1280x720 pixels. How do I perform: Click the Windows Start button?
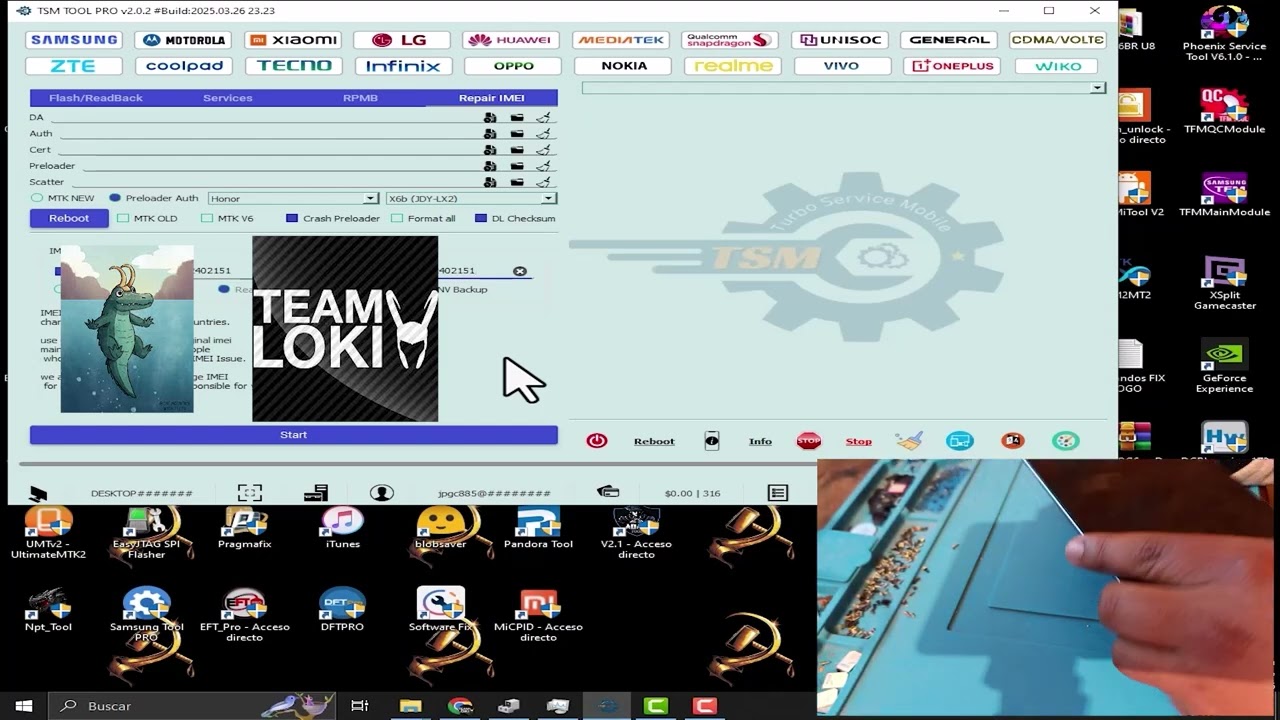[24, 706]
